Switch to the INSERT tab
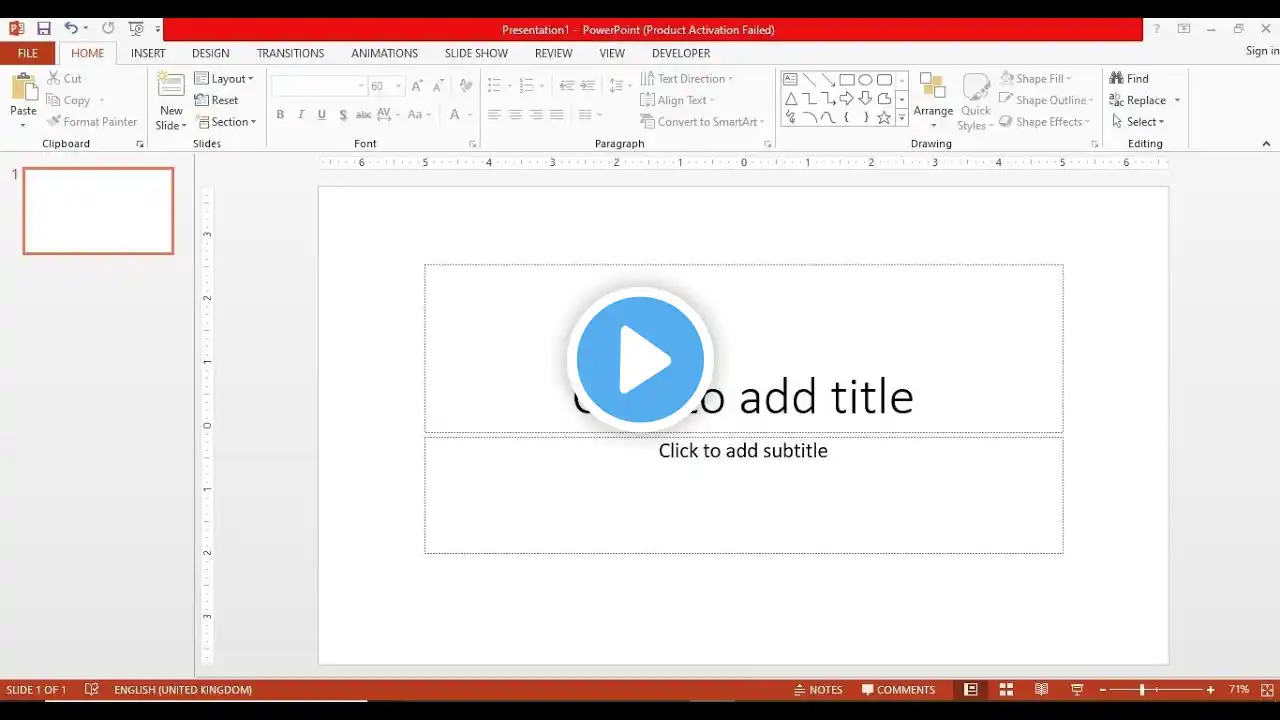This screenshot has height=720, width=1280. pyautogui.click(x=148, y=53)
